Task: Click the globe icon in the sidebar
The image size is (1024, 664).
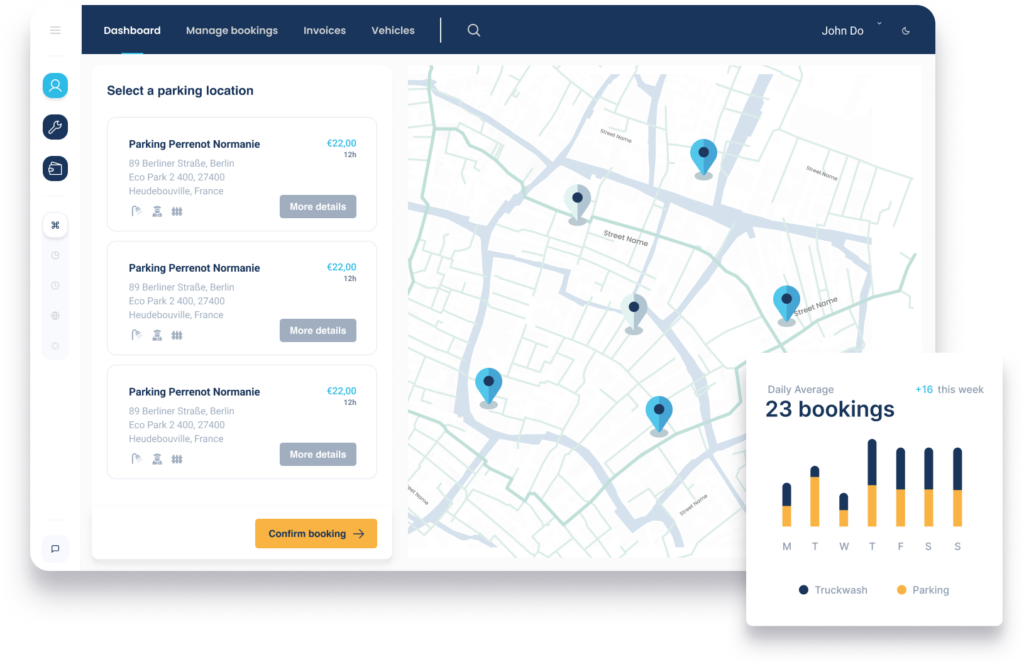Action: coord(55,316)
